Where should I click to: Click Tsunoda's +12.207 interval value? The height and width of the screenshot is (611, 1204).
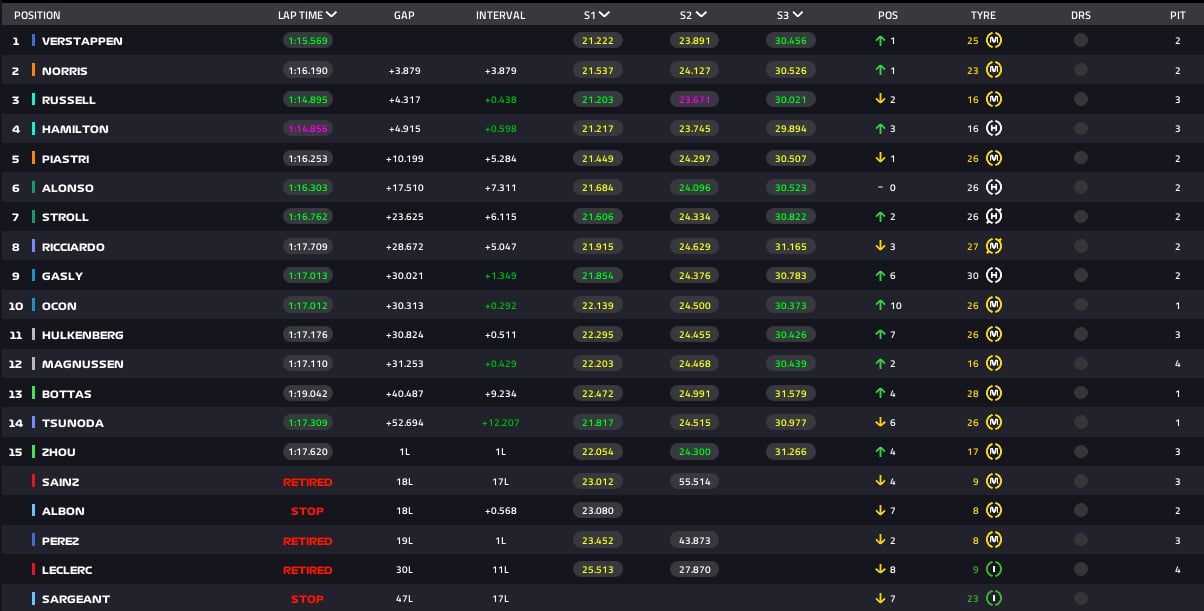(500, 423)
